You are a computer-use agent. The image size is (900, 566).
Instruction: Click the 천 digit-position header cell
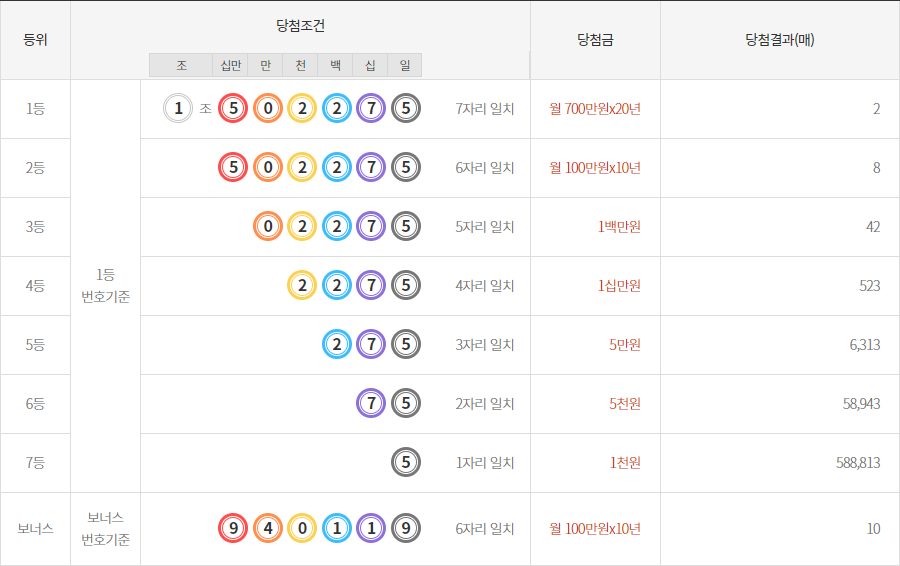tap(300, 65)
